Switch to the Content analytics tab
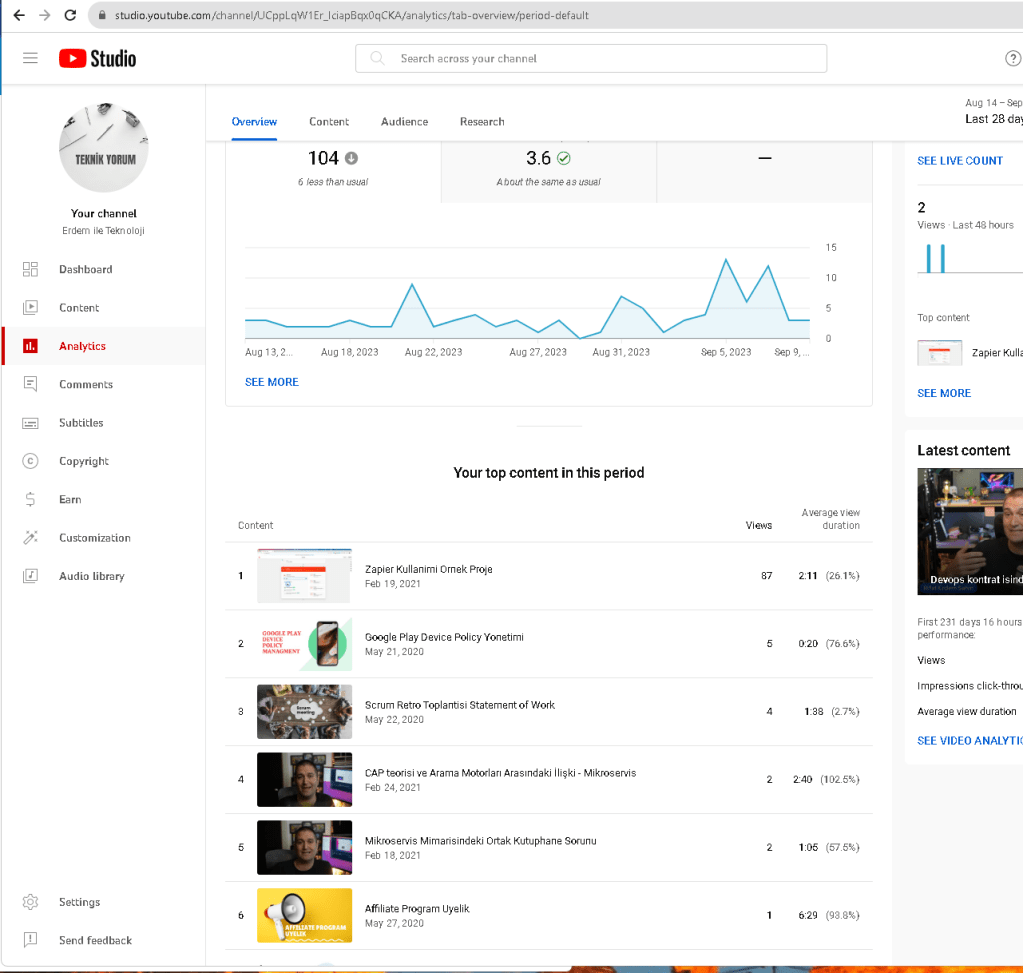 pos(329,121)
